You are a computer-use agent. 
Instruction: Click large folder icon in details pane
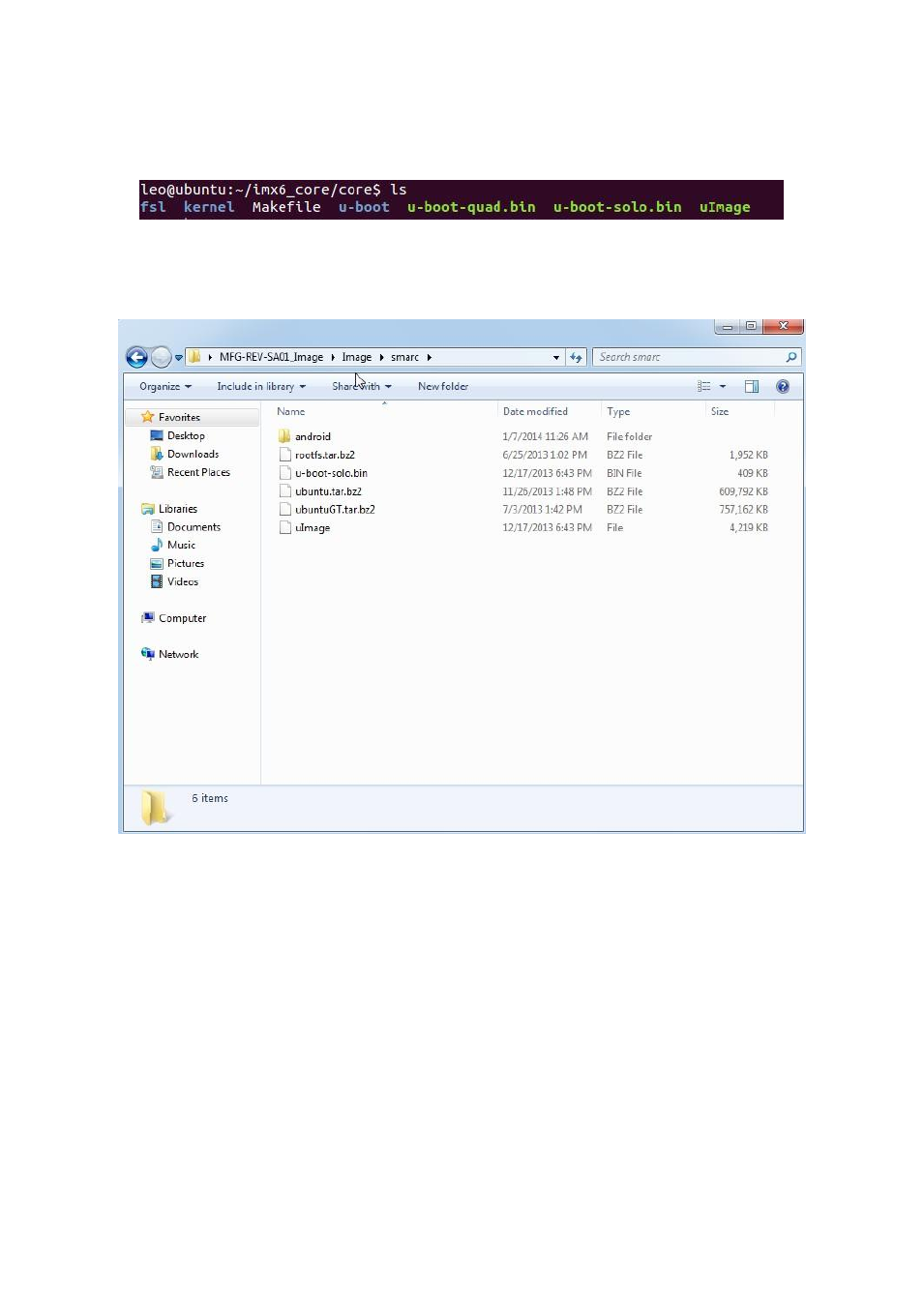pyautogui.click(x=156, y=808)
